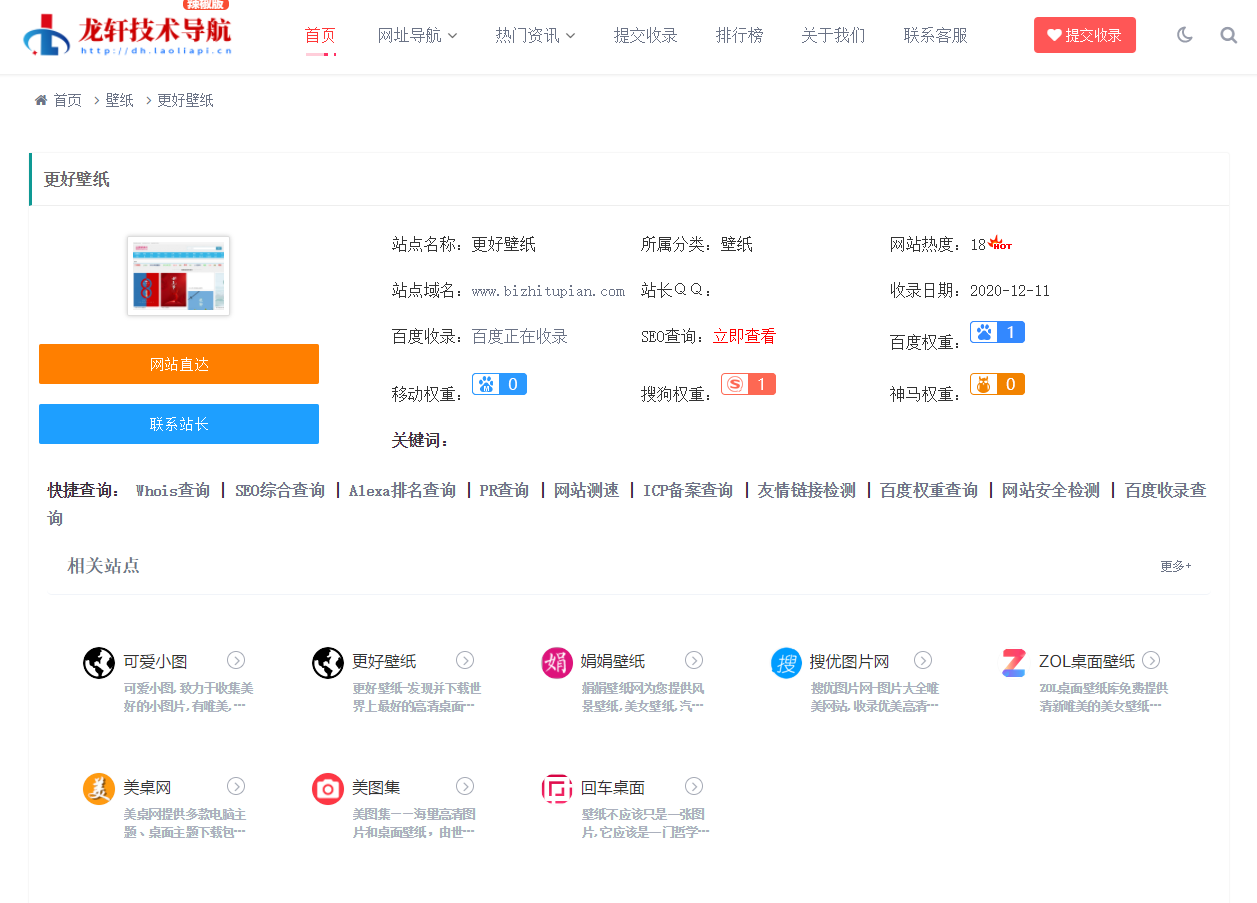Click arrow circle next to 可爱小图
The height and width of the screenshot is (903, 1257).
coord(236,660)
